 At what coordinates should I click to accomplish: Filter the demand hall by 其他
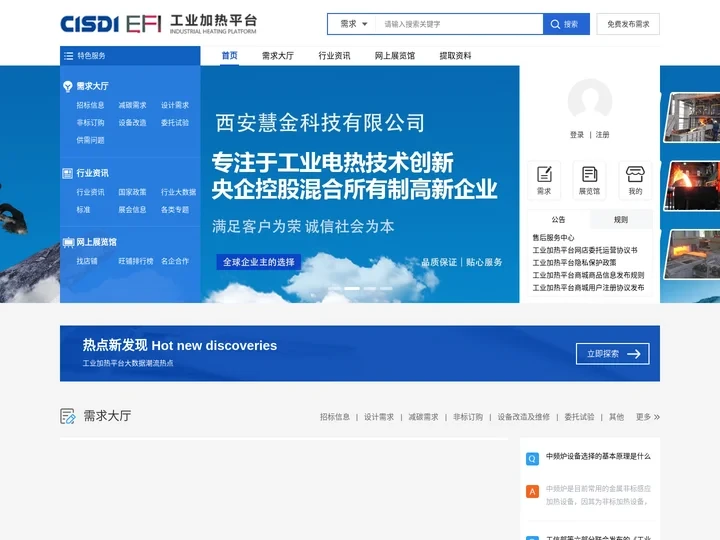coord(616,417)
